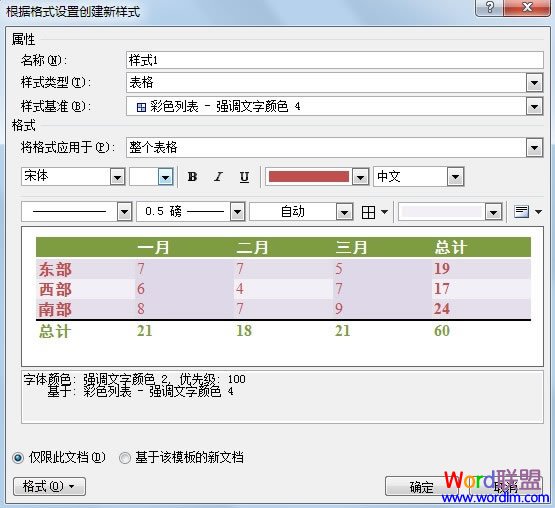
Task: Open the 将格式应用于 dropdown showing 整个表格
Action: 534,148
